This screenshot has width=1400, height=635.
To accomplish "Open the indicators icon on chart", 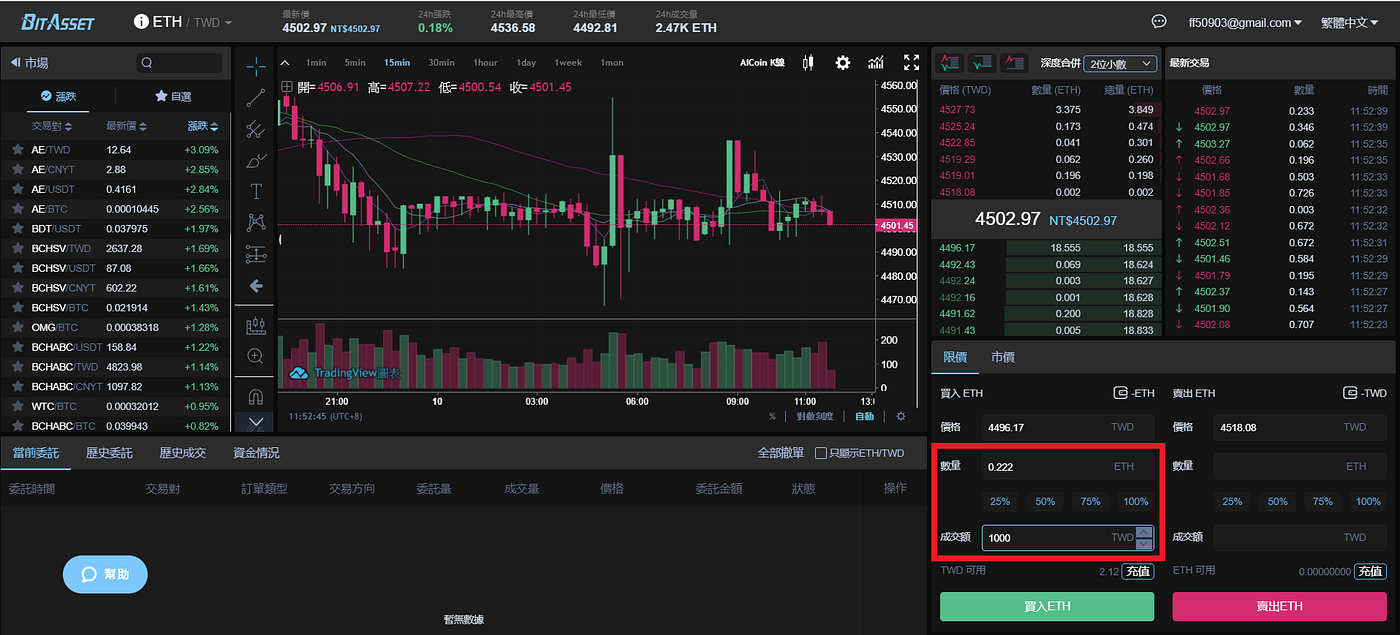I will pos(876,62).
